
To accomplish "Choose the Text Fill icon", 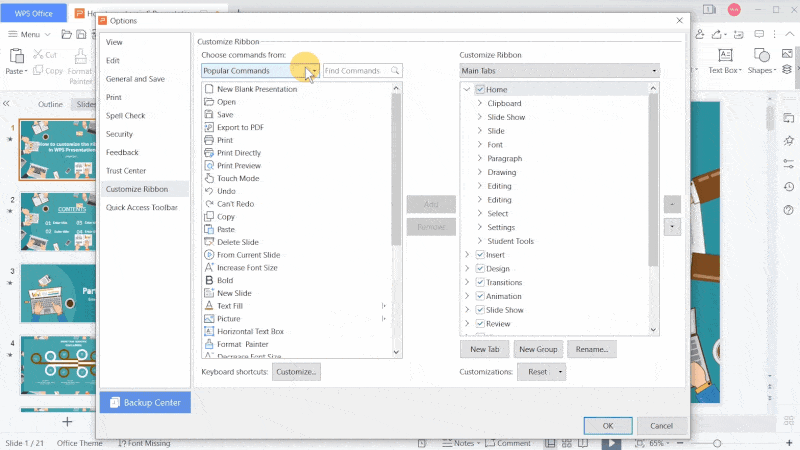I will 209,306.
